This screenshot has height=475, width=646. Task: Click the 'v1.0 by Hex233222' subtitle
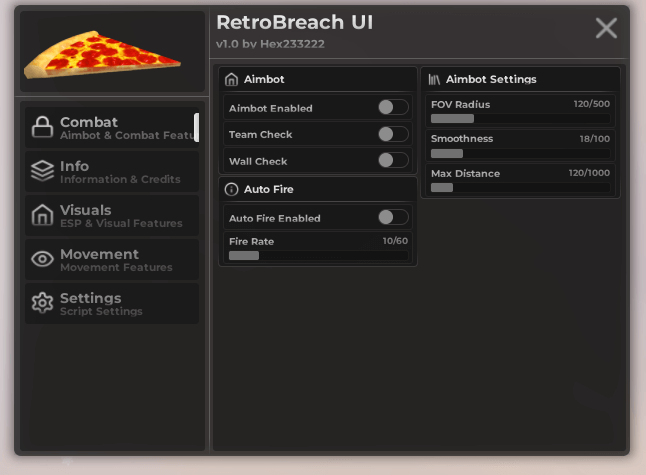(x=270, y=44)
